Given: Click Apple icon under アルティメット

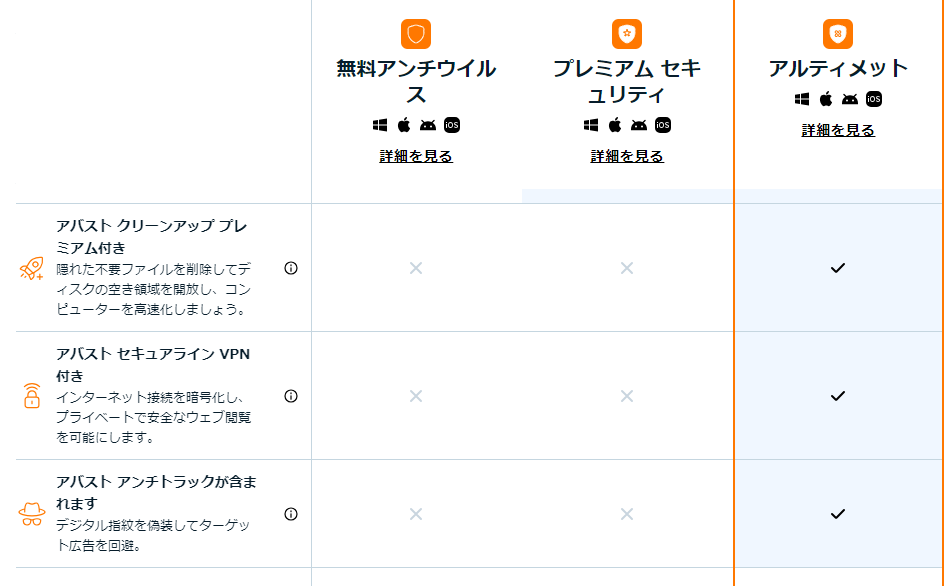Looking at the screenshot, I should point(826,99).
